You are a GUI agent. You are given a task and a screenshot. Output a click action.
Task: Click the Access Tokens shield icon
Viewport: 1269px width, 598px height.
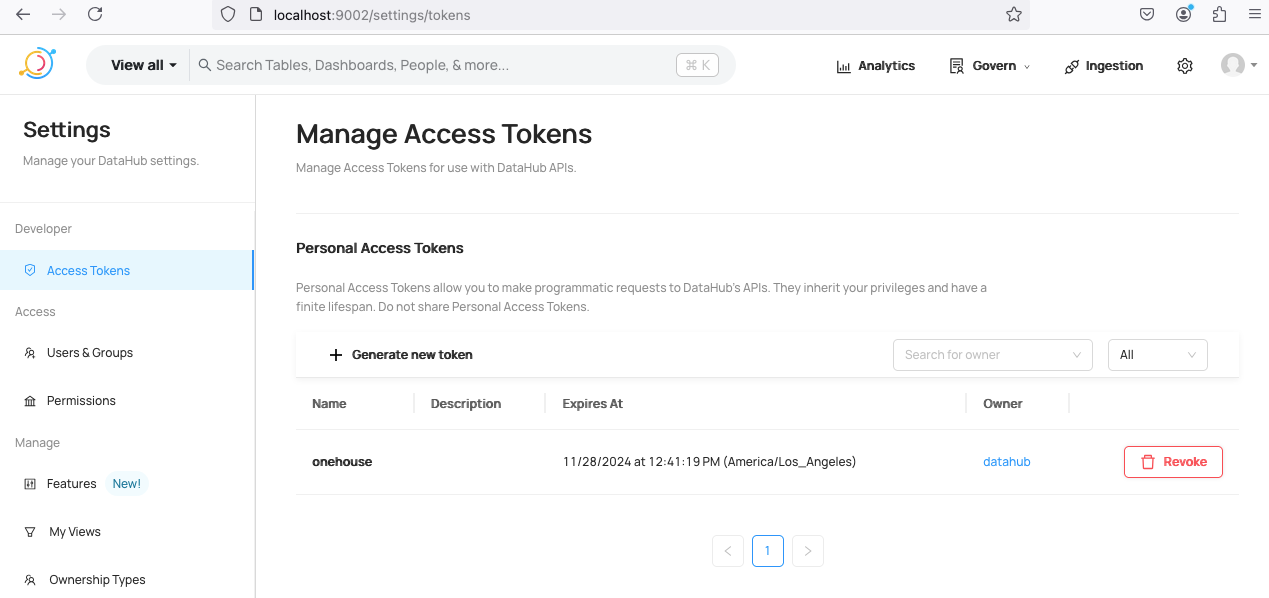click(x=30, y=270)
